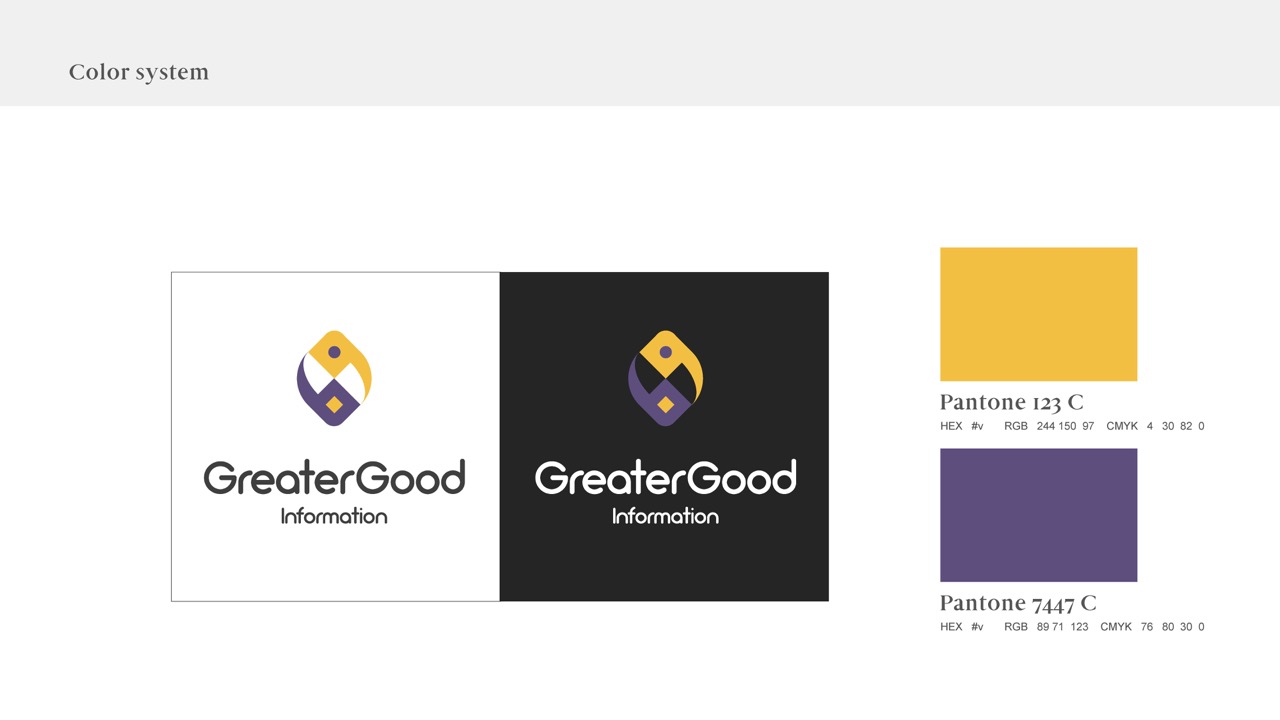
Task: Click CMYK 76 80 30 0 value
Action: [x=1152, y=627]
